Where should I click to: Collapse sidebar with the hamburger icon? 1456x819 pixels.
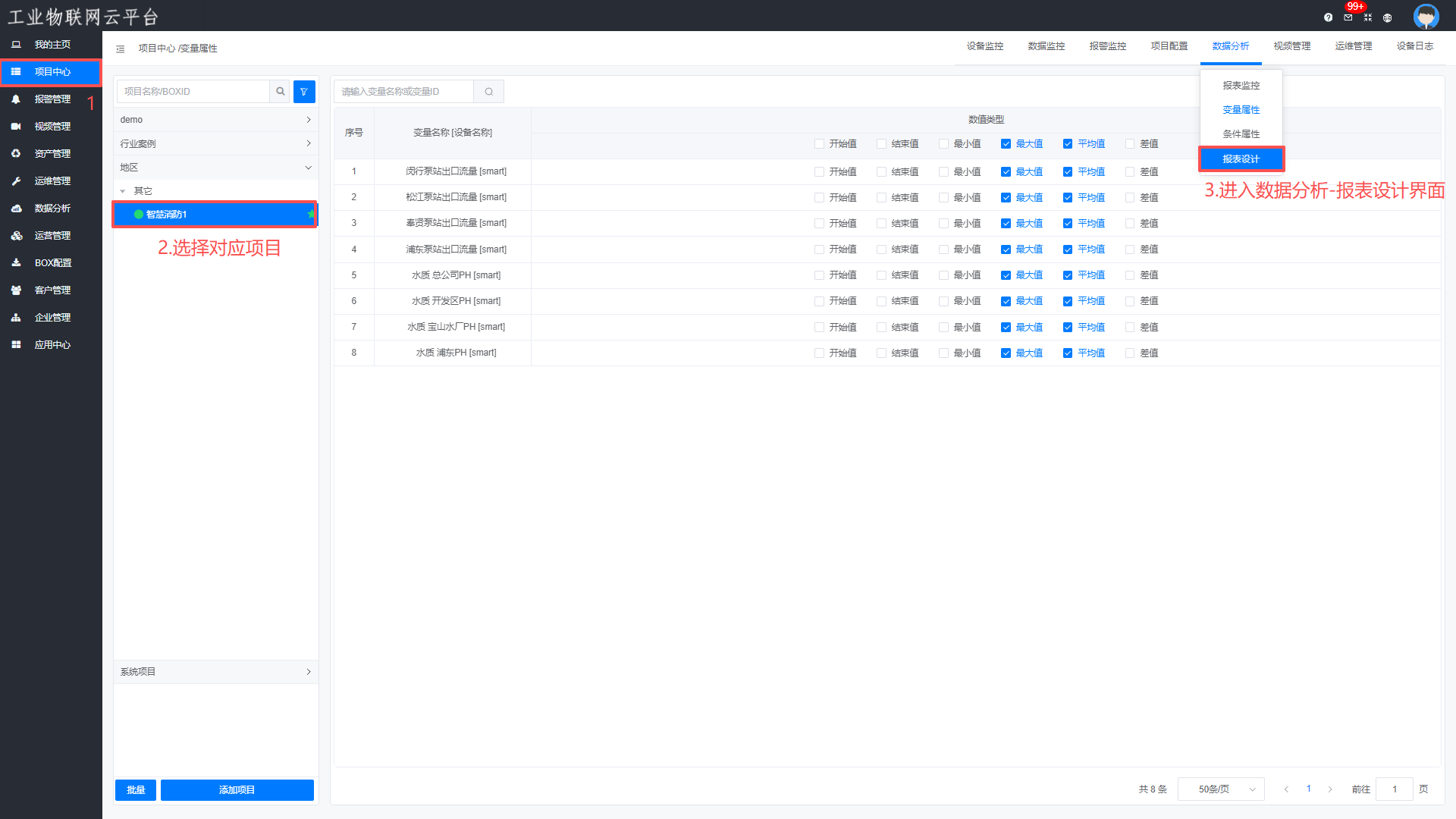(x=121, y=49)
